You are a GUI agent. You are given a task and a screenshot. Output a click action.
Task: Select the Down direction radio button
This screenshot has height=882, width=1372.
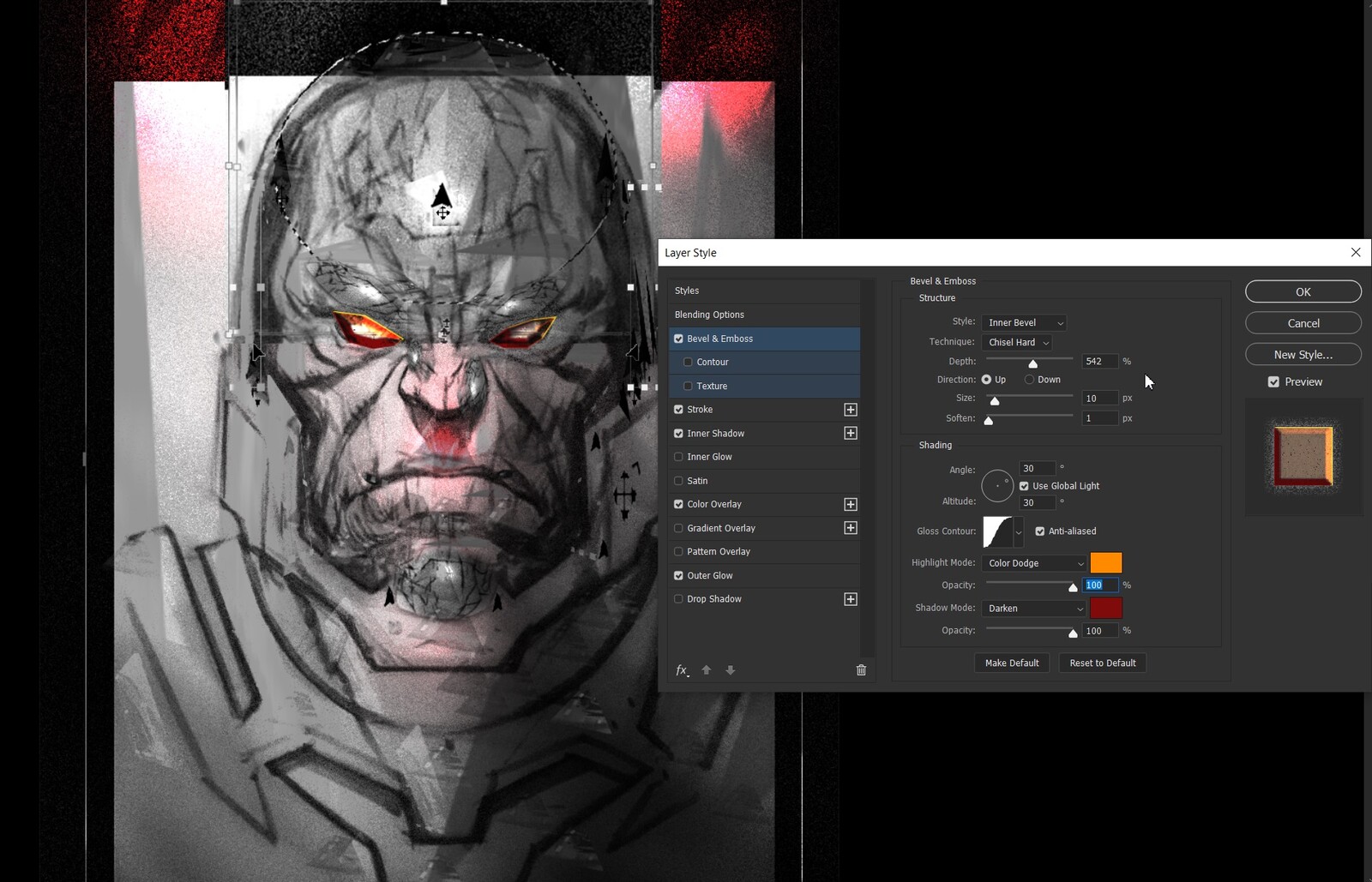click(1029, 380)
